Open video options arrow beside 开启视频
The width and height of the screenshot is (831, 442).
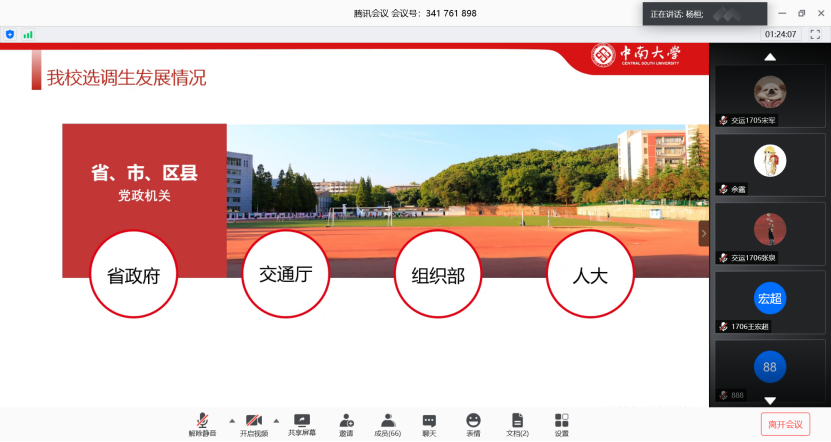[276, 420]
